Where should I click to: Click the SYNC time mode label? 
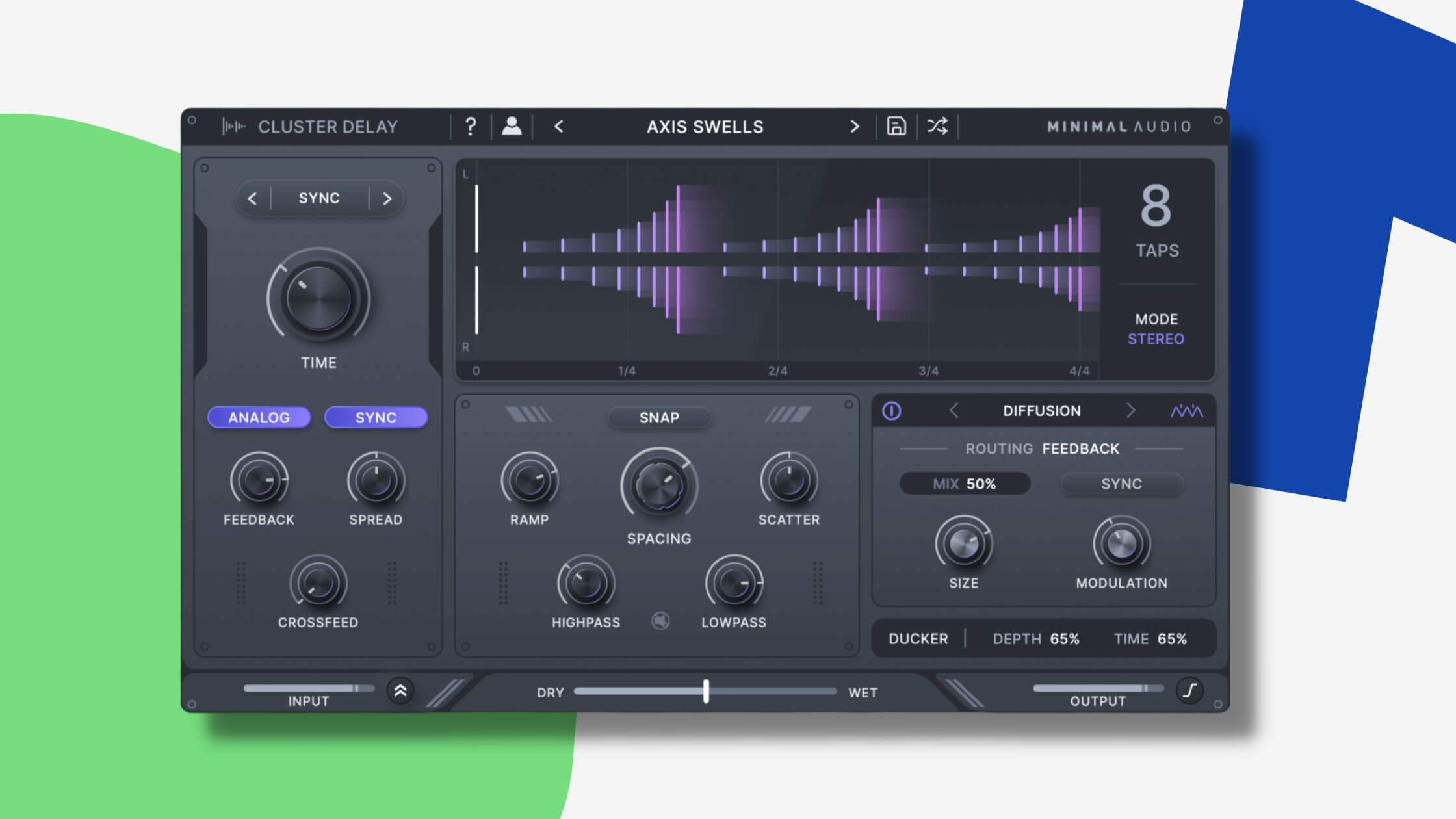pos(319,198)
